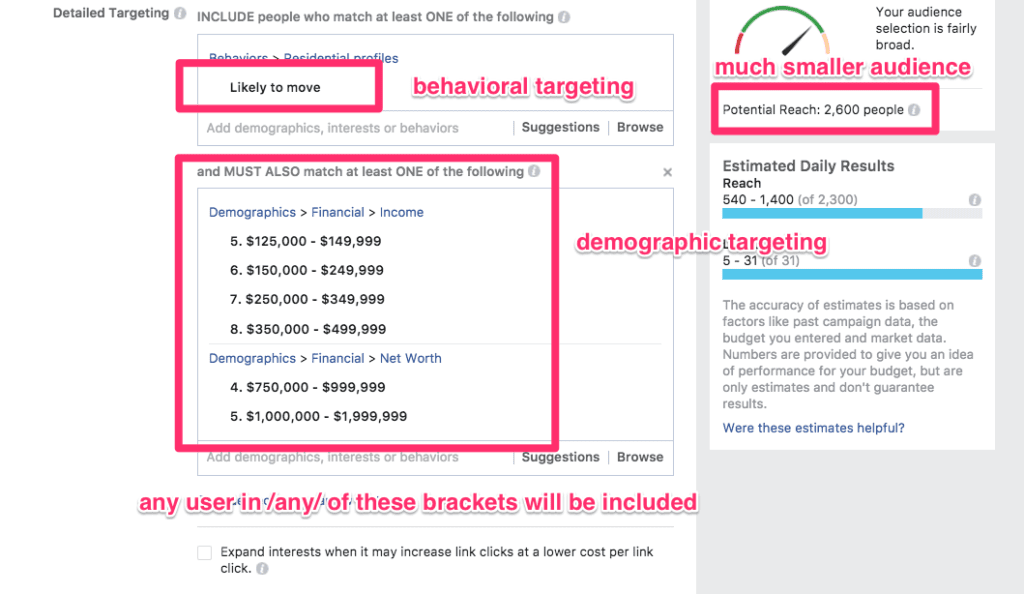Screen dimensions: 1024x594
Task: Click the info icon beside Detailed Targeting
Action: 179,13
